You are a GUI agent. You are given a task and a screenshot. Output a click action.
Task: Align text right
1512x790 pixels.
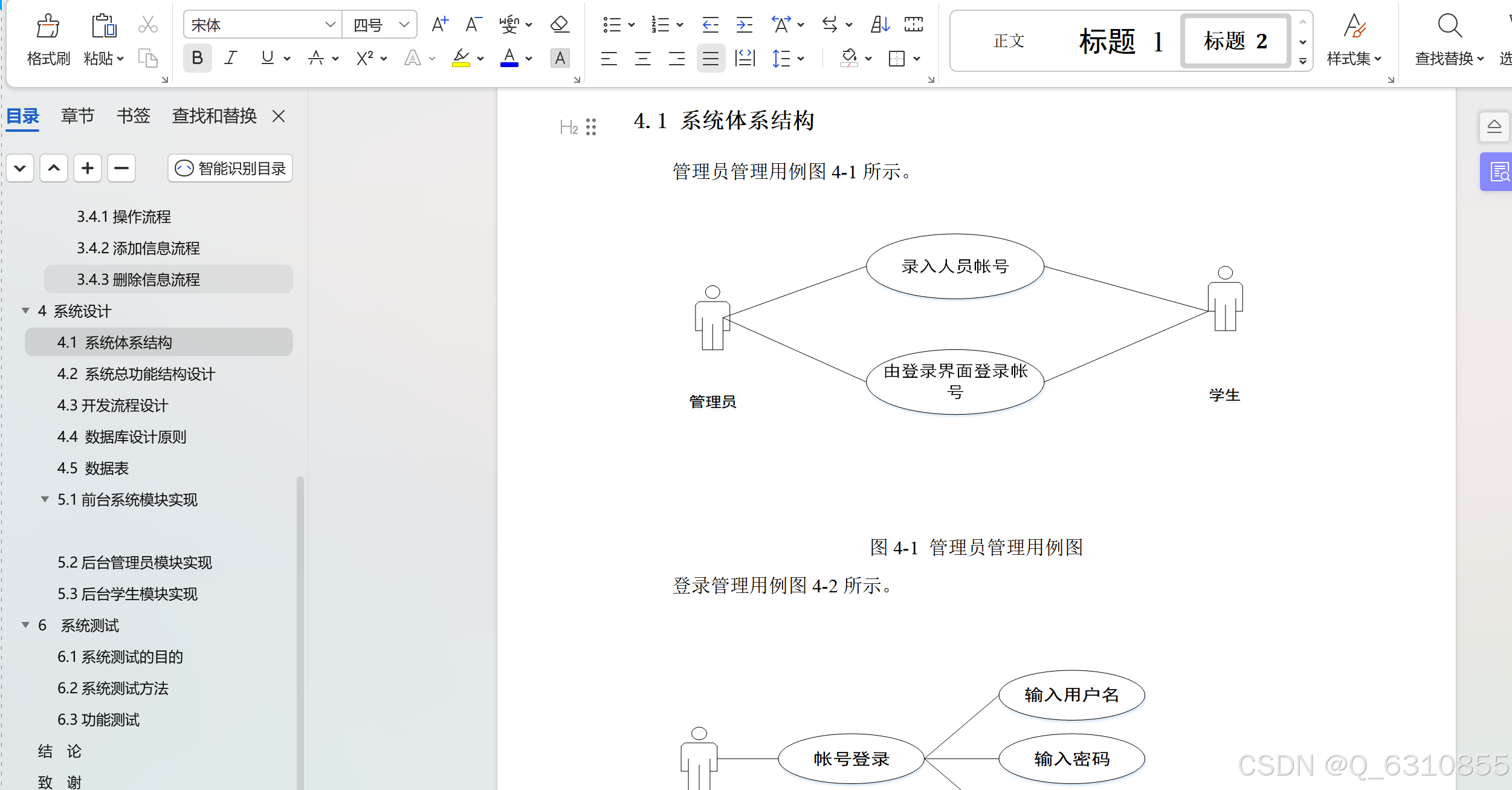(x=676, y=59)
